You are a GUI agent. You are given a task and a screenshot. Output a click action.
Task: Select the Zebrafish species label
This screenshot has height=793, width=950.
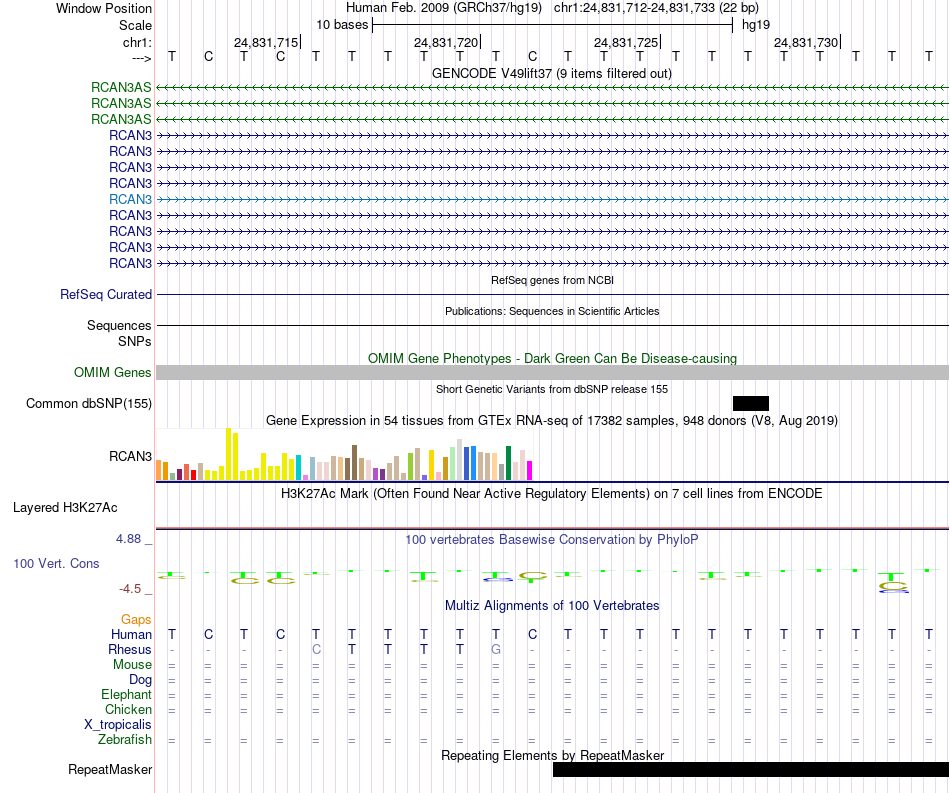pyautogui.click(x=125, y=740)
